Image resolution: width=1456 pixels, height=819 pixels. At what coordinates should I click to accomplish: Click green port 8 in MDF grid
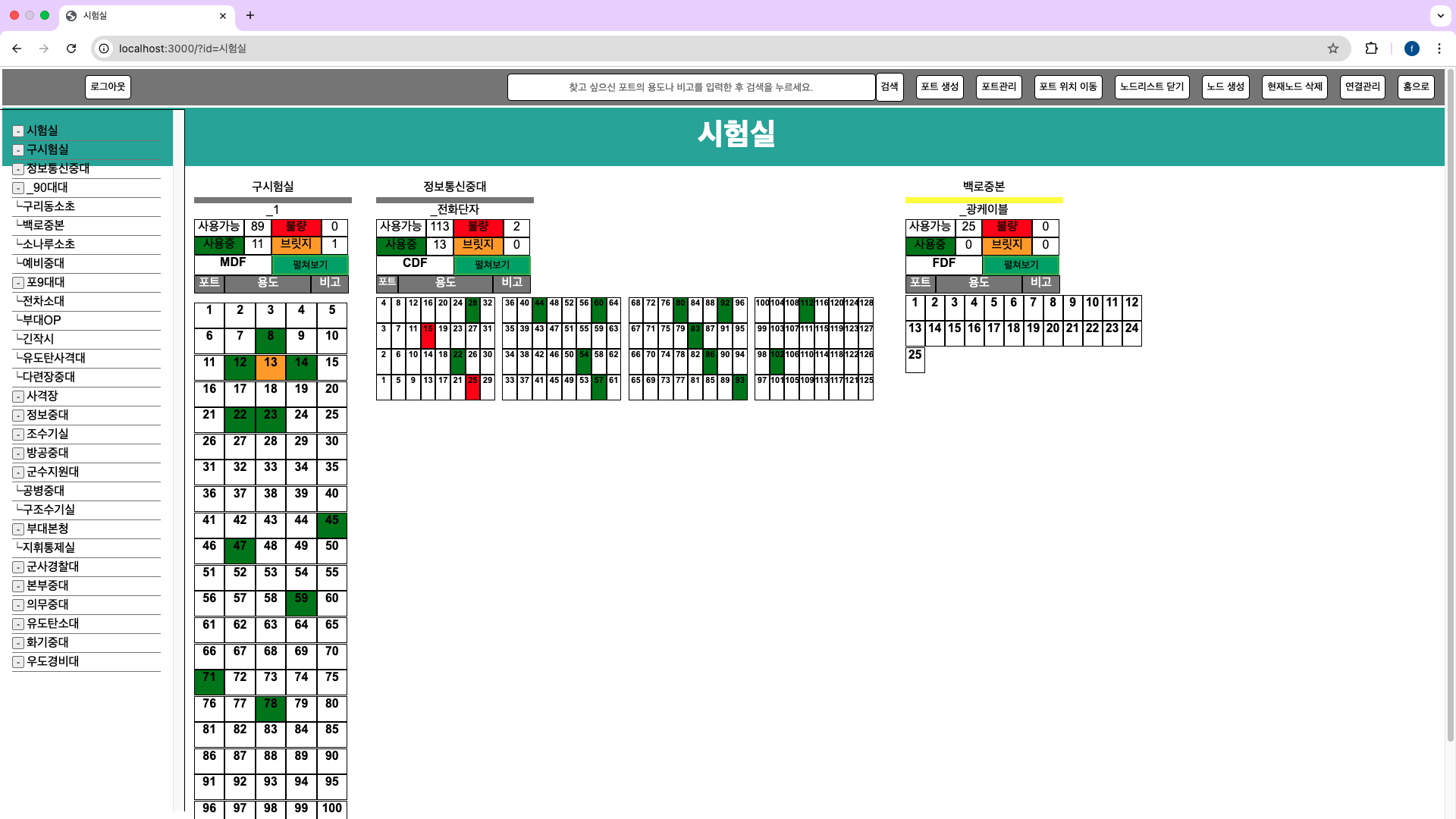click(271, 340)
